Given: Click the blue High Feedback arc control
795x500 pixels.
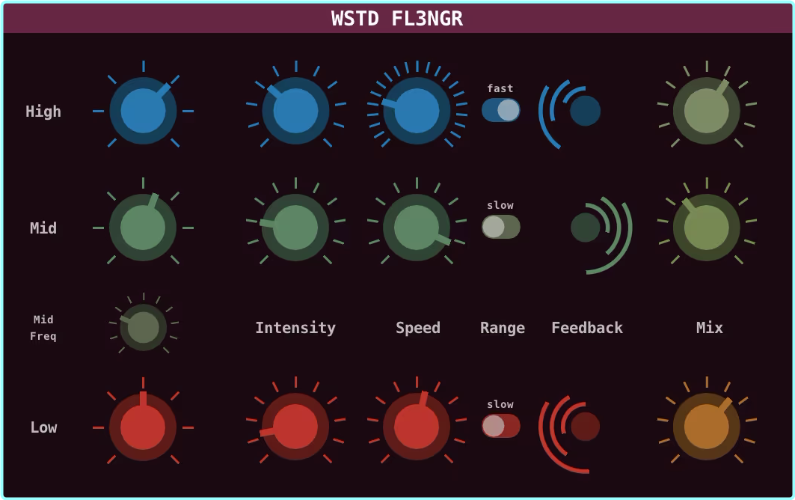Looking at the screenshot, I should [584, 111].
